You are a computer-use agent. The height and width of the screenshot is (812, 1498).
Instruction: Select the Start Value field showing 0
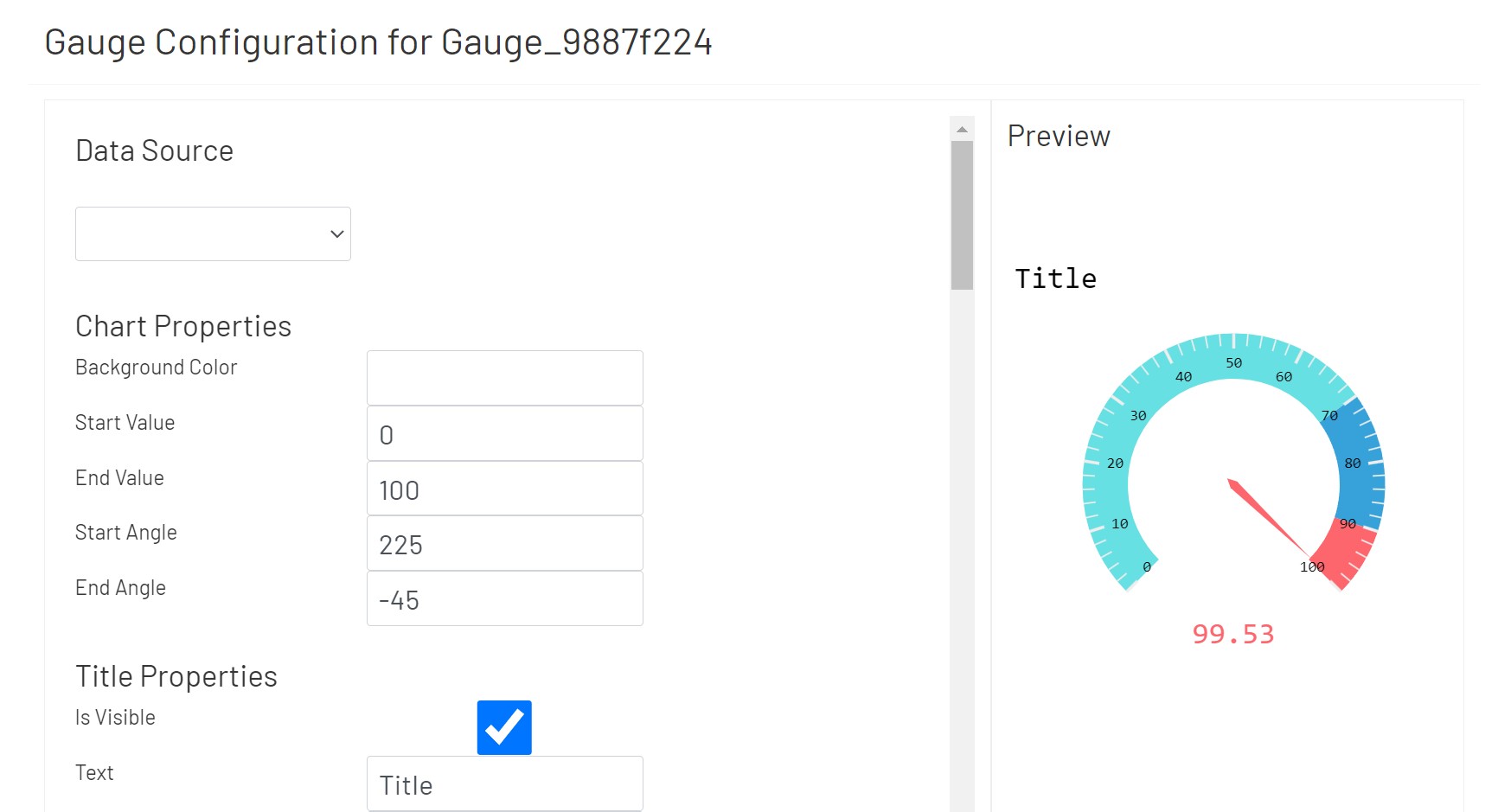point(504,432)
